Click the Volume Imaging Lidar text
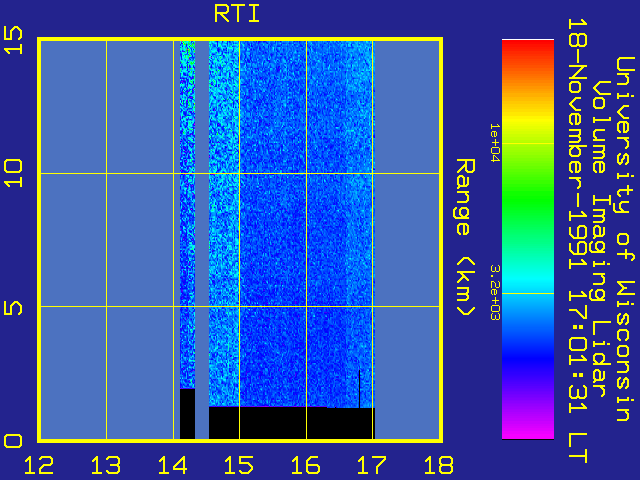The image size is (640, 480). 601,239
